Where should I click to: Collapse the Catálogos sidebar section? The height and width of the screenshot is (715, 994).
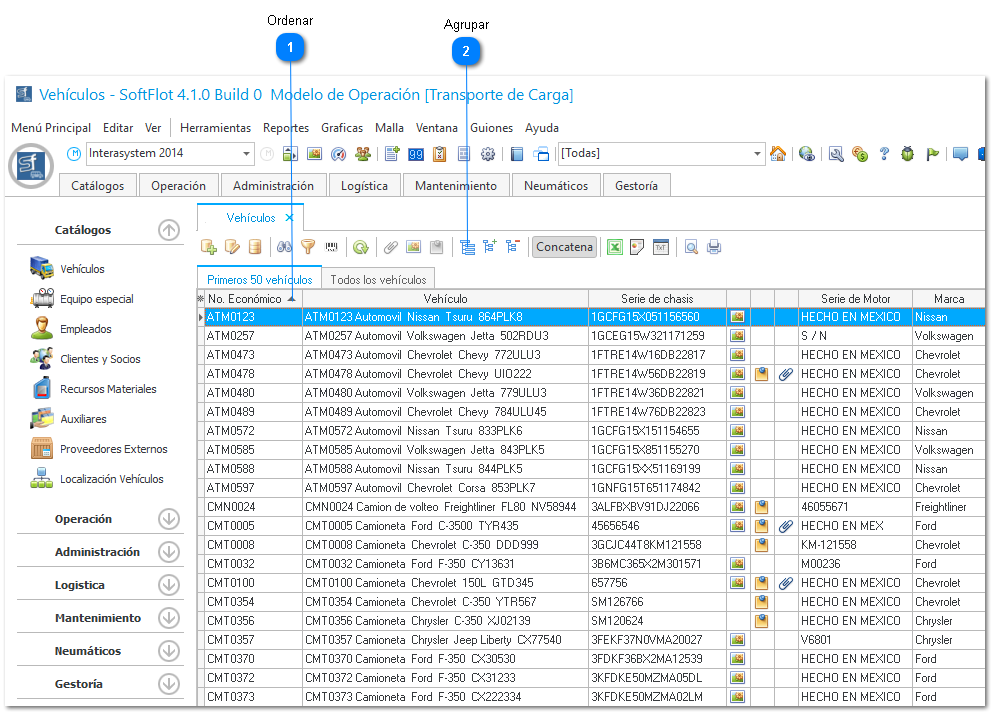click(x=168, y=230)
